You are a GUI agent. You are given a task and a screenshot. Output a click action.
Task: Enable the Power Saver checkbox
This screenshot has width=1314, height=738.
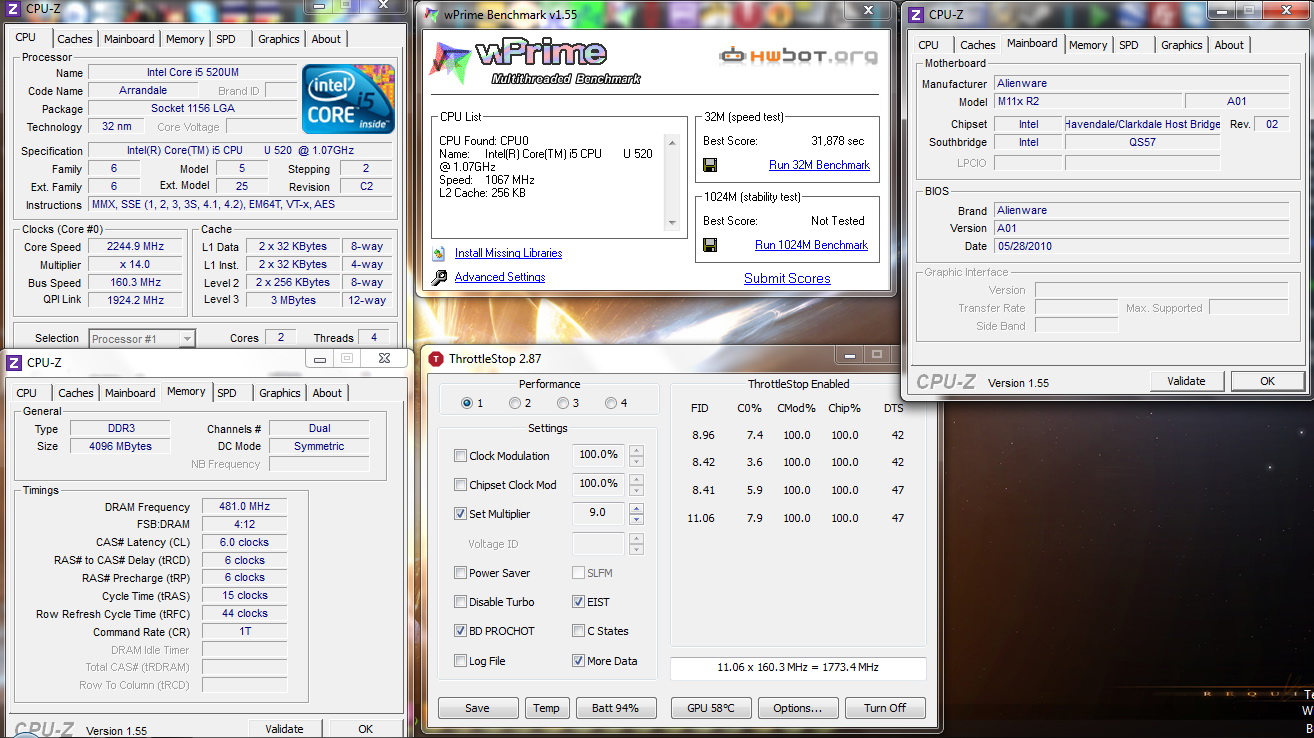coord(460,573)
